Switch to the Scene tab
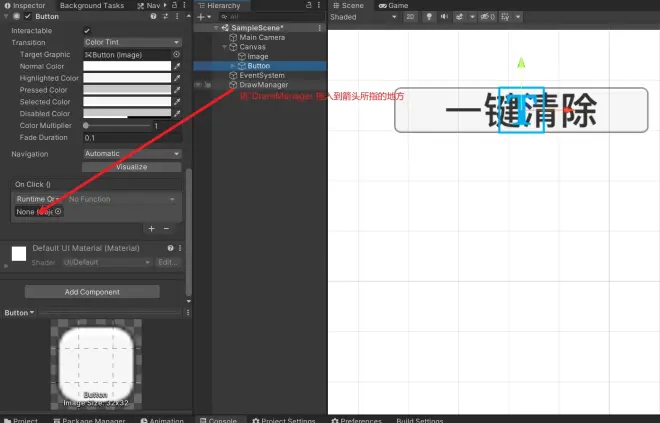The height and width of the screenshot is (423, 660). [x=348, y=5]
